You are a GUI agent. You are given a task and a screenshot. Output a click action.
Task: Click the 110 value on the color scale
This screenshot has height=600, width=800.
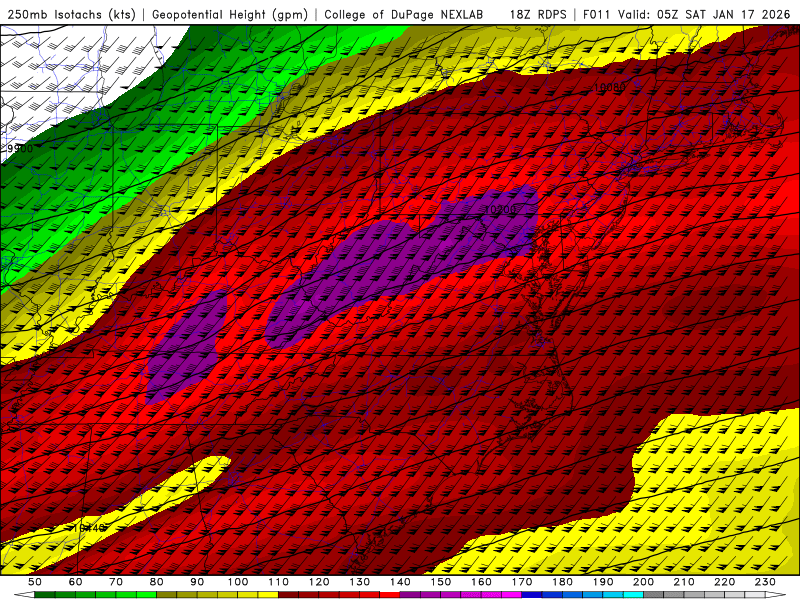click(x=278, y=582)
